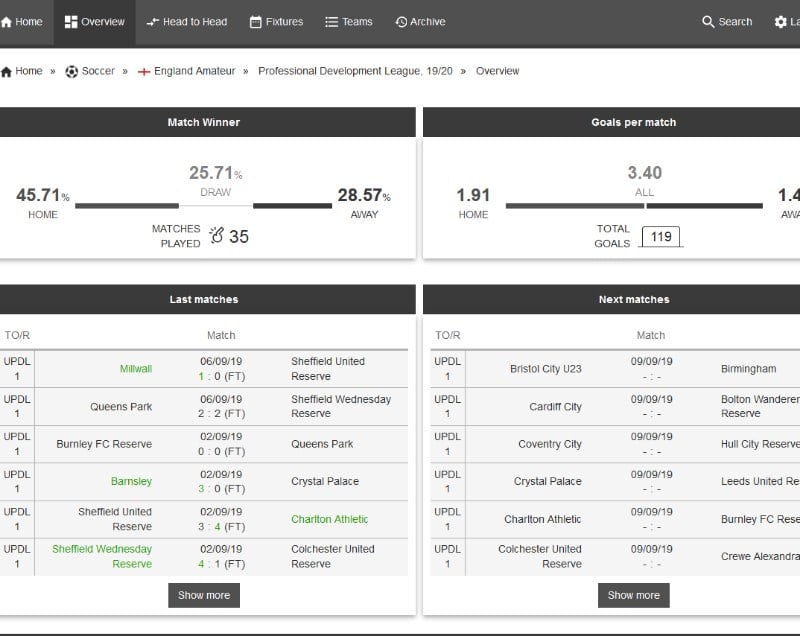Open the Millwall 1 : 0 (FT) score
The image size is (800, 636).
pos(221,376)
